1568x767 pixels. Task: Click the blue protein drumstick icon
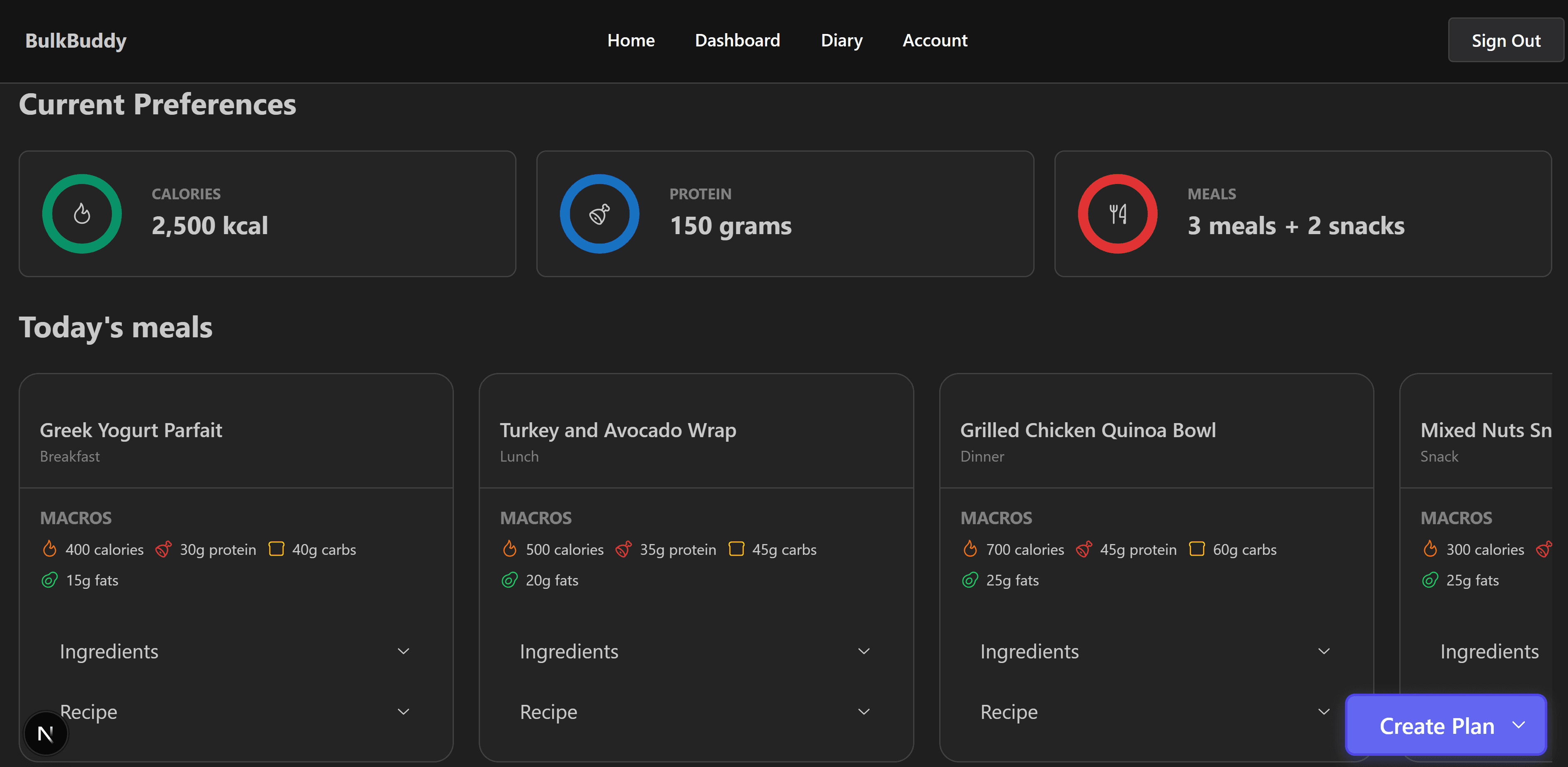click(x=600, y=214)
